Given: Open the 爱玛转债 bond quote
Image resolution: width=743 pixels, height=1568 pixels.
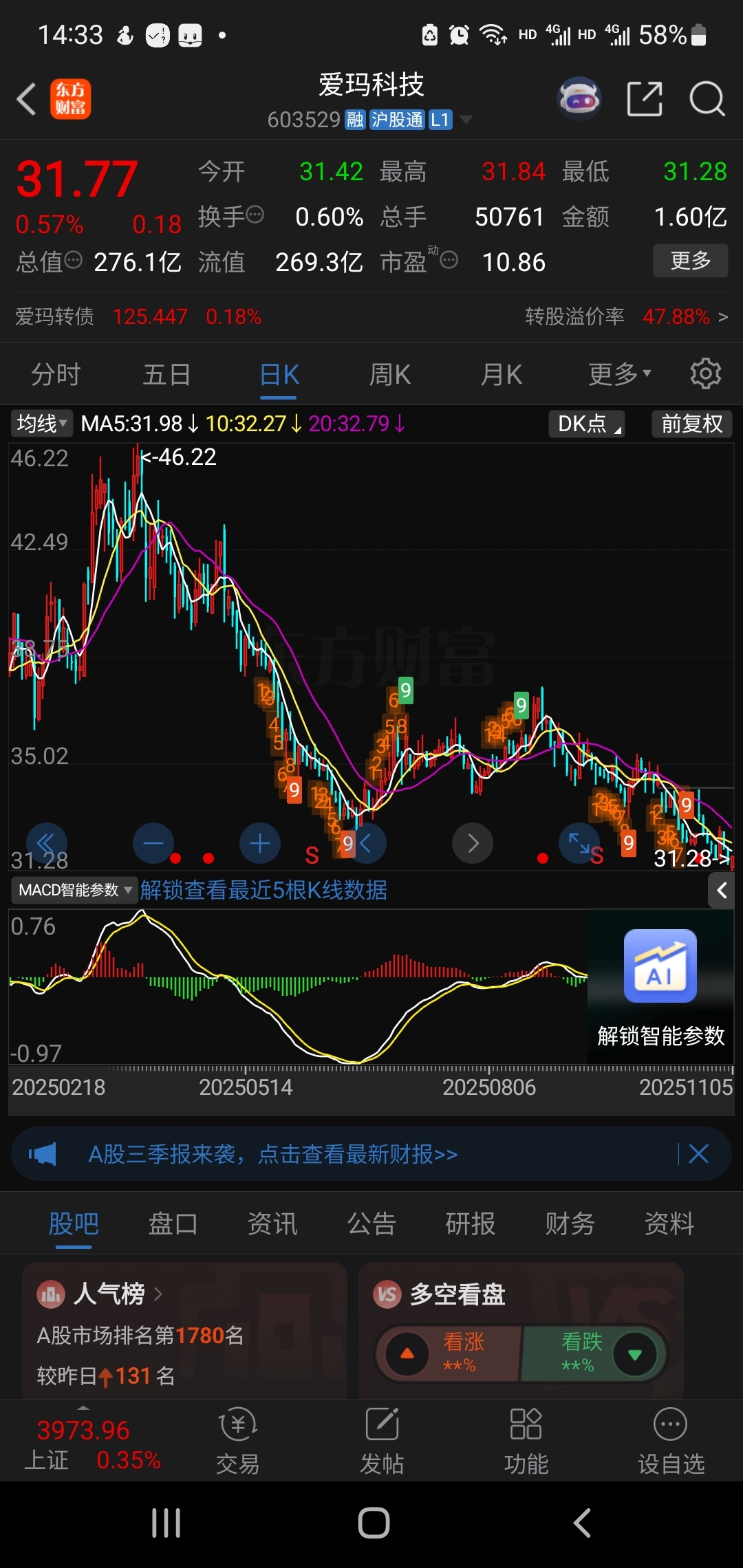Looking at the screenshot, I should pyautogui.click(x=138, y=317).
